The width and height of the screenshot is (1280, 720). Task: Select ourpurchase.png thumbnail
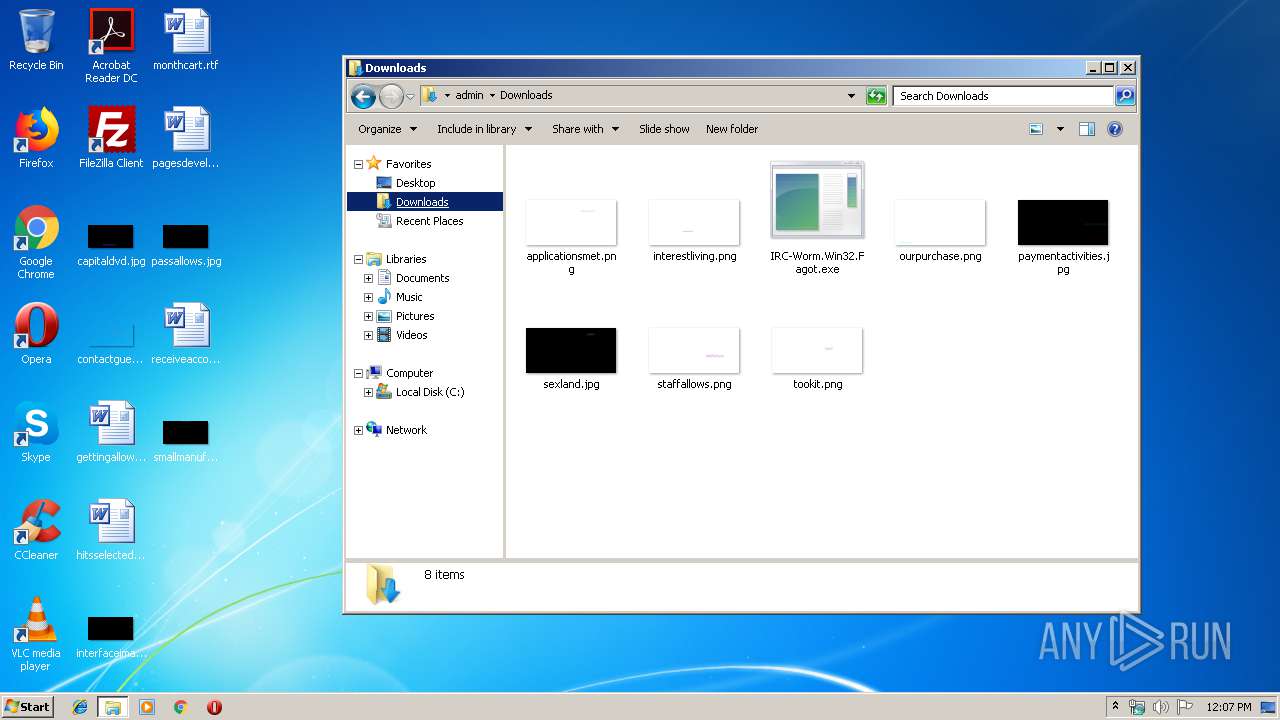tap(940, 230)
